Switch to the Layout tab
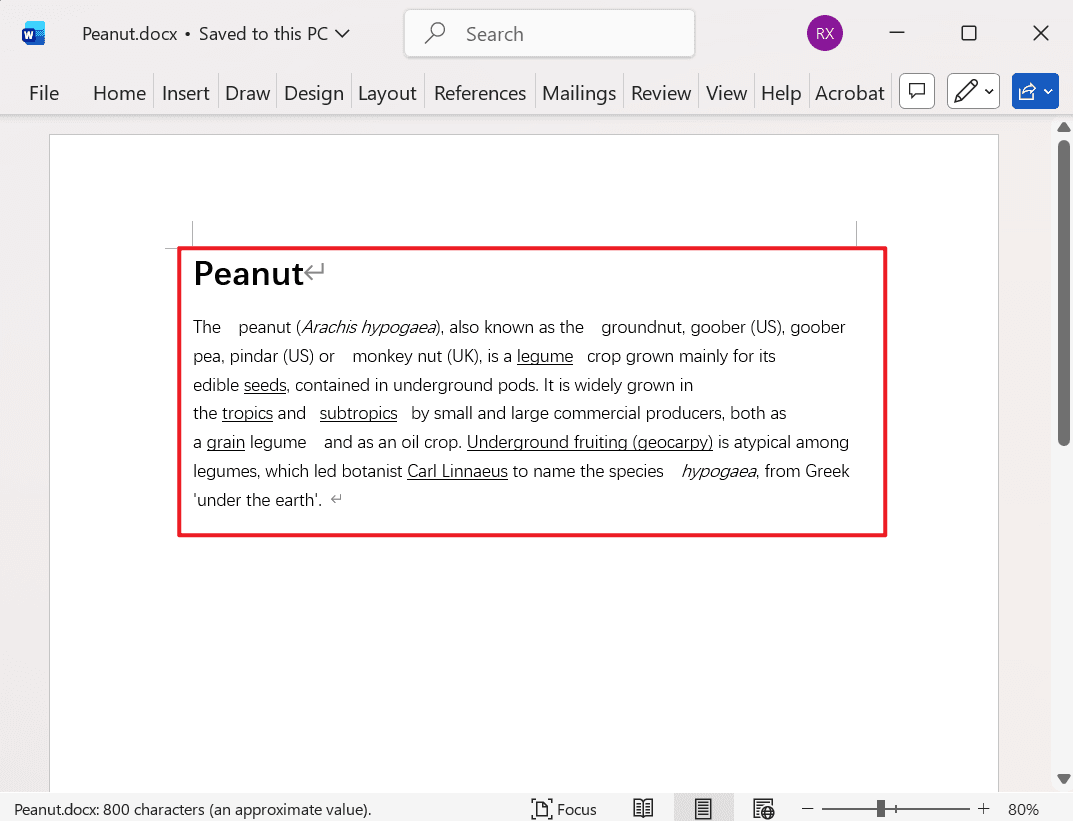Viewport: 1073px width, 821px height. point(387,93)
